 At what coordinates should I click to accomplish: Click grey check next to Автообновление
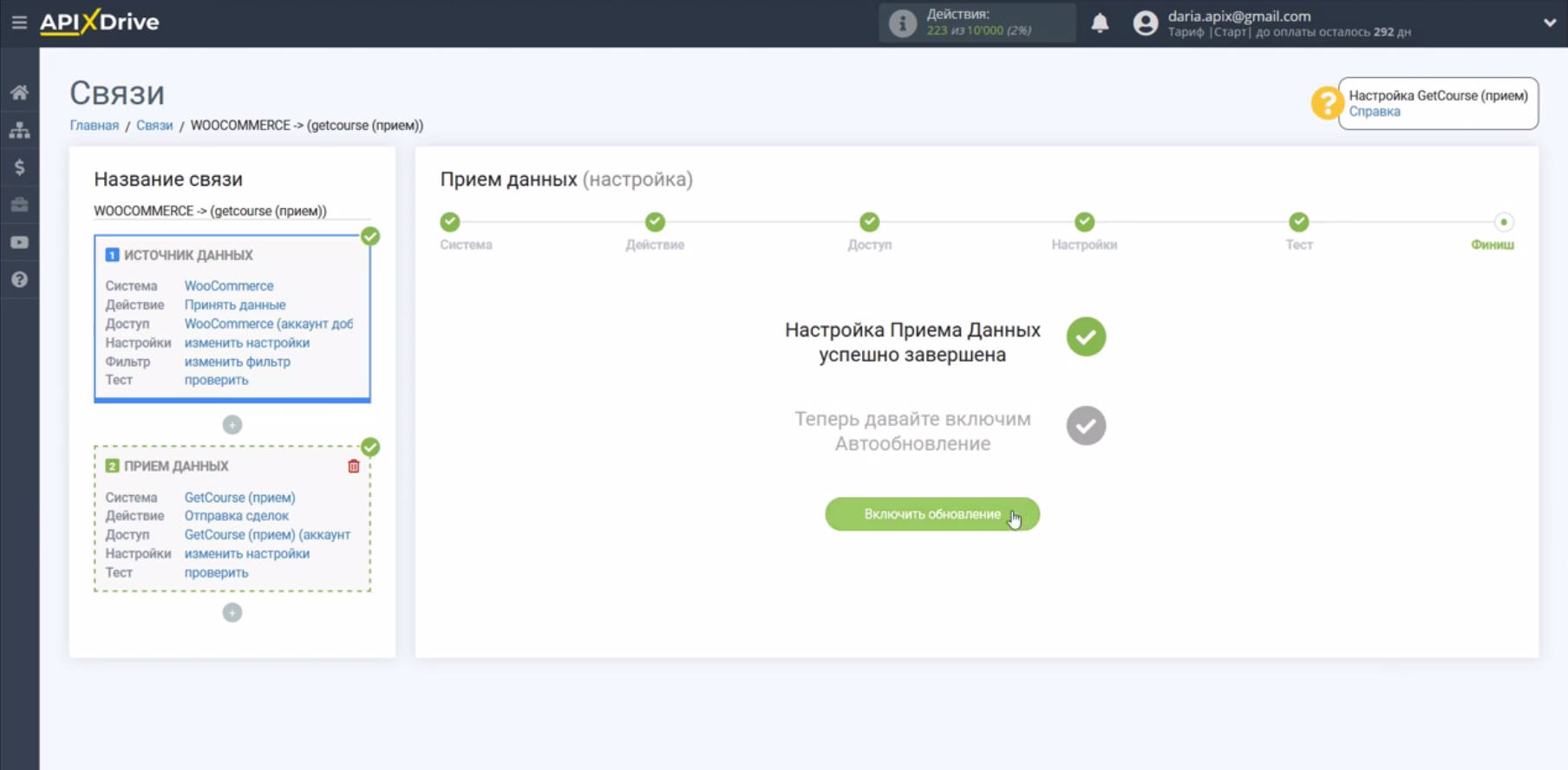click(1086, 426)
